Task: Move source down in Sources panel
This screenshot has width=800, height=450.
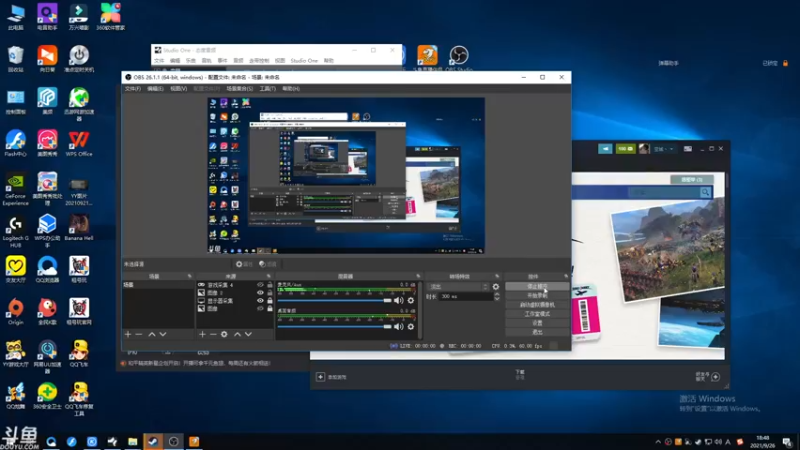Action: [248, 334]
